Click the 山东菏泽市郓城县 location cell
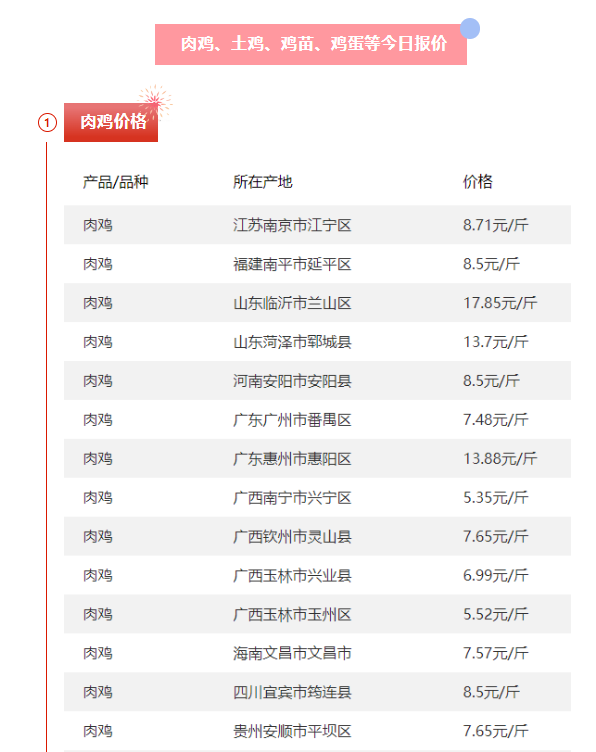Screen dimensions: 596x752 pyautogui.click(x=292, y=341)
